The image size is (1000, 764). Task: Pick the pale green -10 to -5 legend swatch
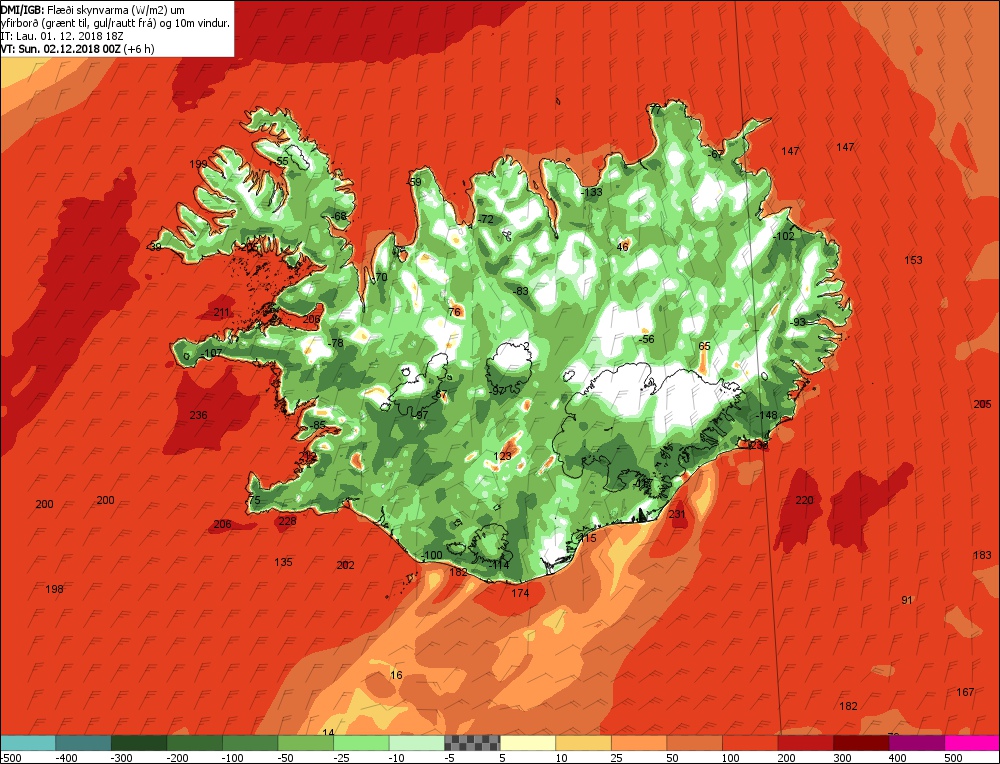(x=417, y=743)
